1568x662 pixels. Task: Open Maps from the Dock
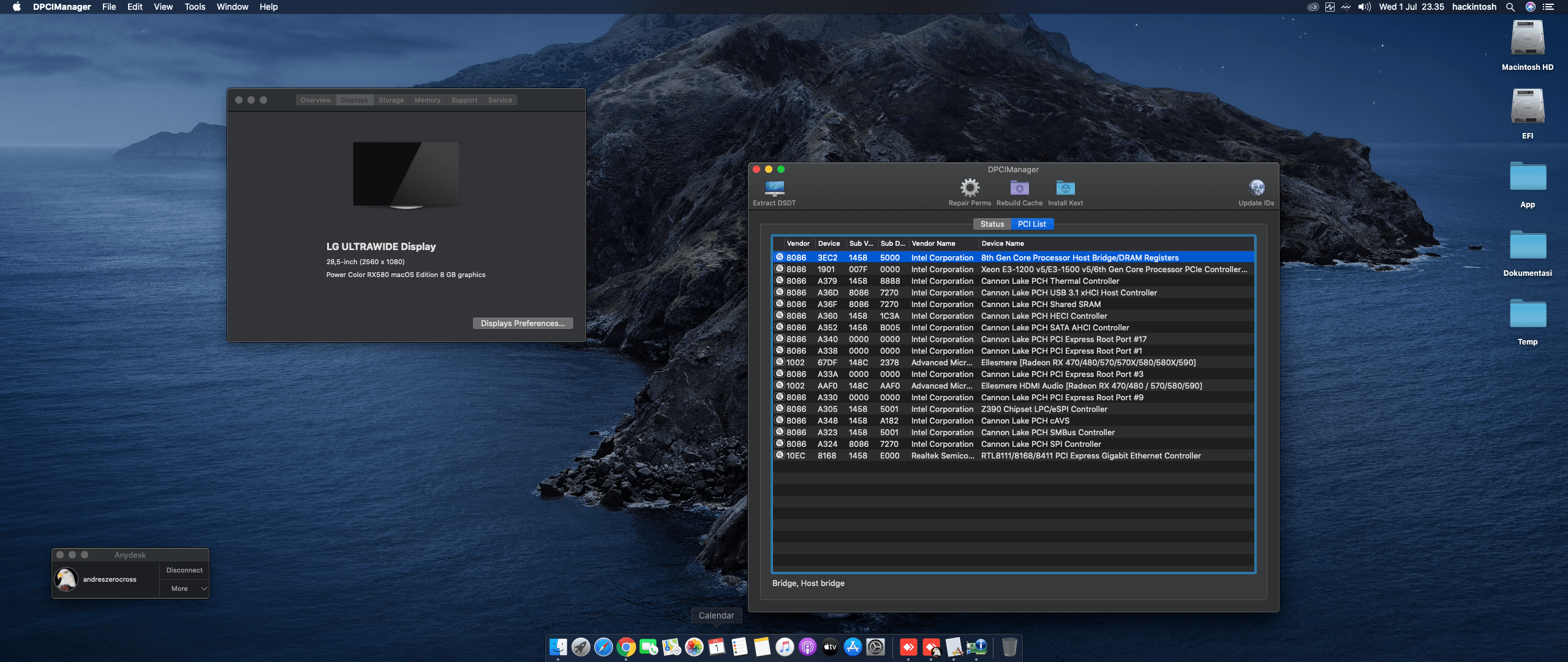click(x=671, y=647)
